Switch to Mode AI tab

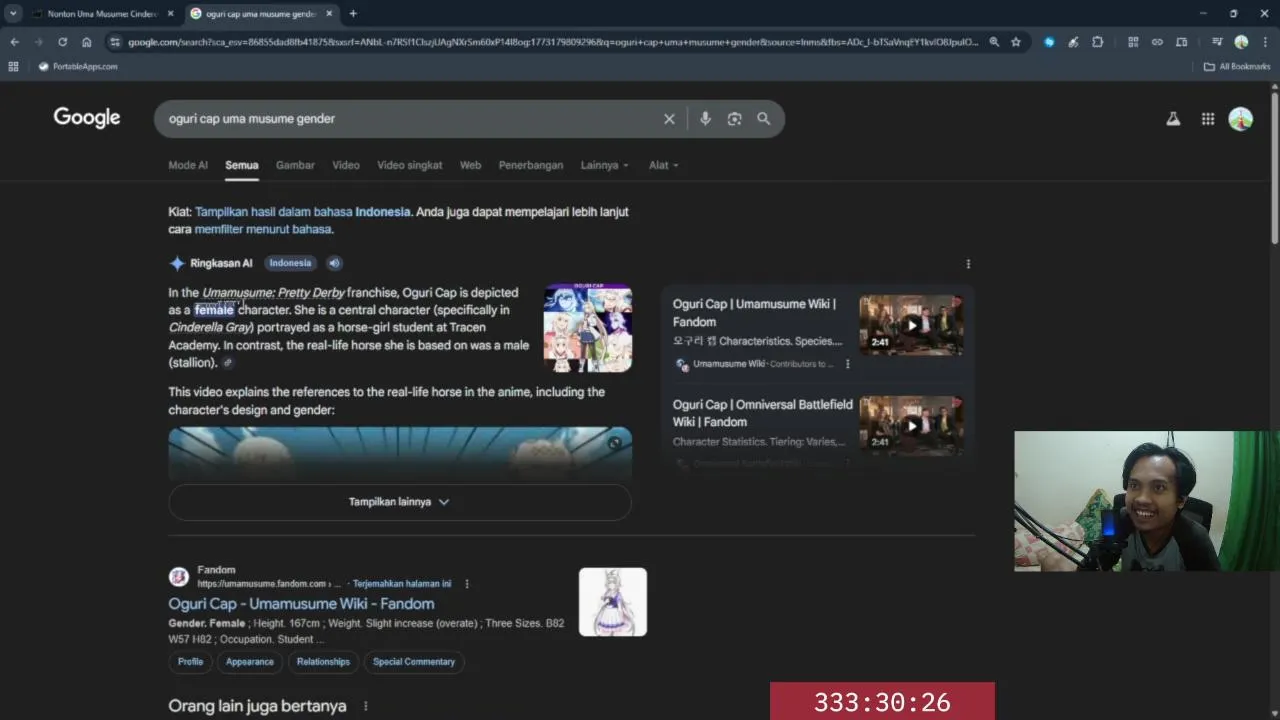[x=188, y=165]
